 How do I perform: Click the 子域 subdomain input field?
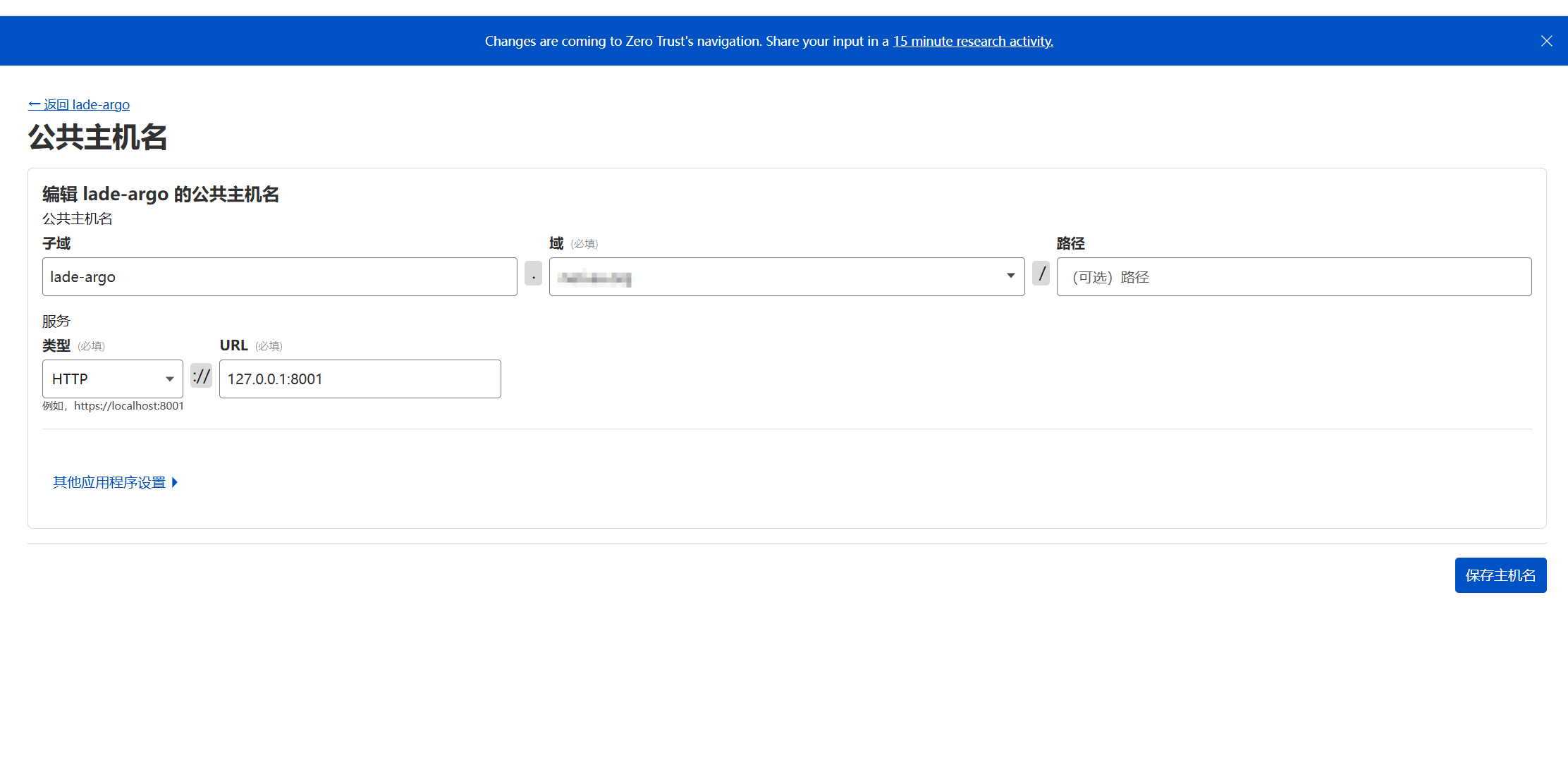pos(279,277)
